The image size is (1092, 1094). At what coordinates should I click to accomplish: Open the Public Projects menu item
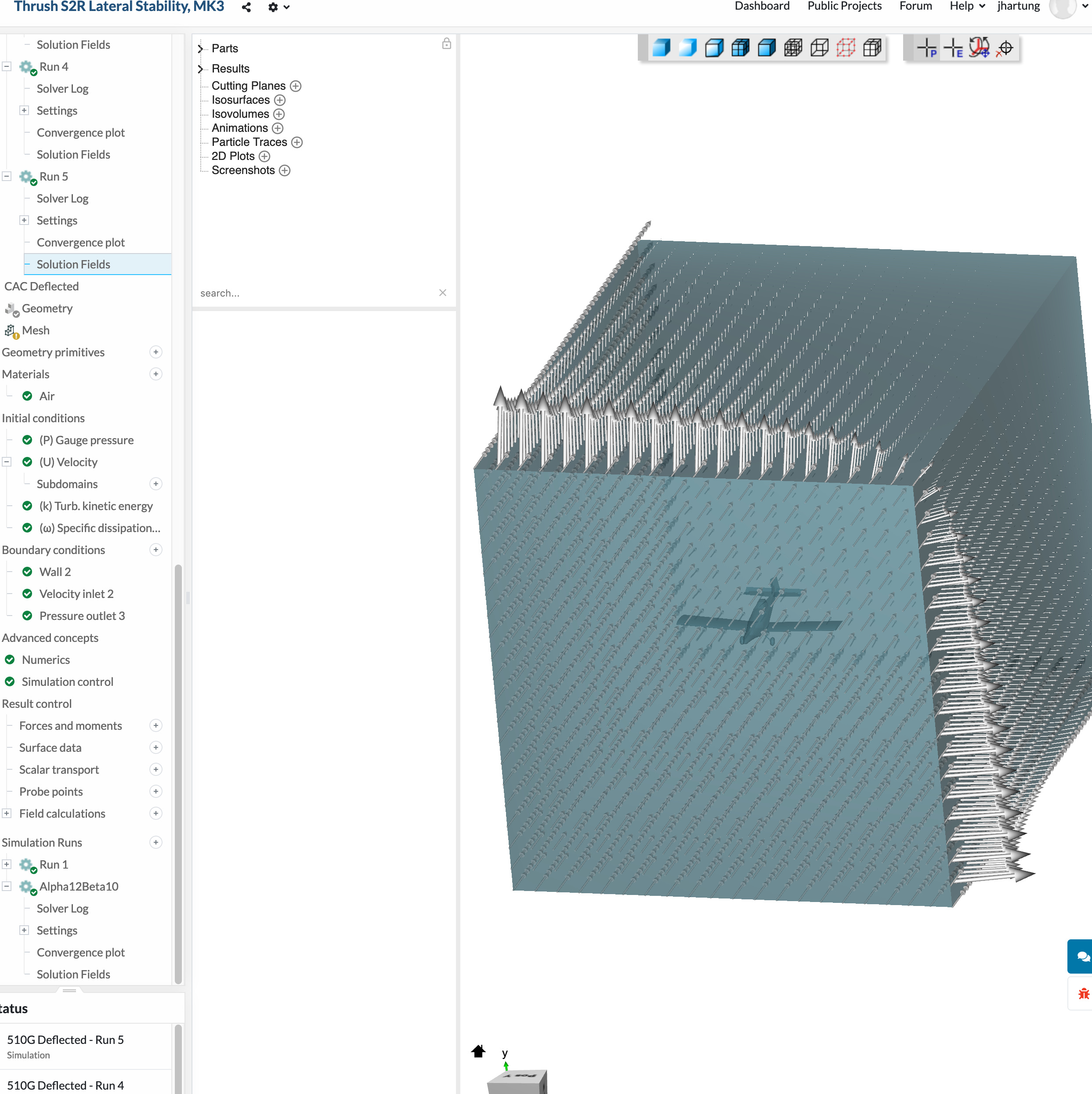click(844, 6)
